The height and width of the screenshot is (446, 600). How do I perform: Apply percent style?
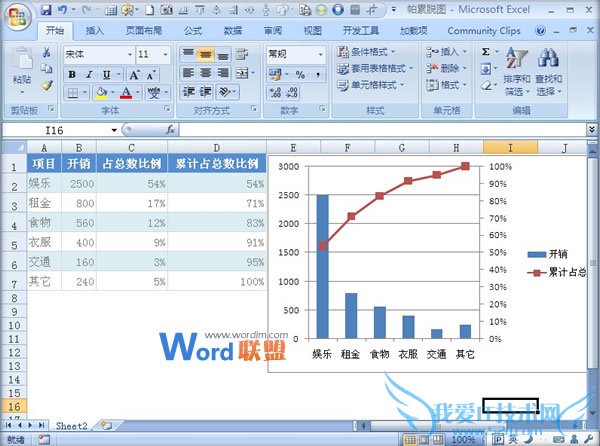coord(300,75)
